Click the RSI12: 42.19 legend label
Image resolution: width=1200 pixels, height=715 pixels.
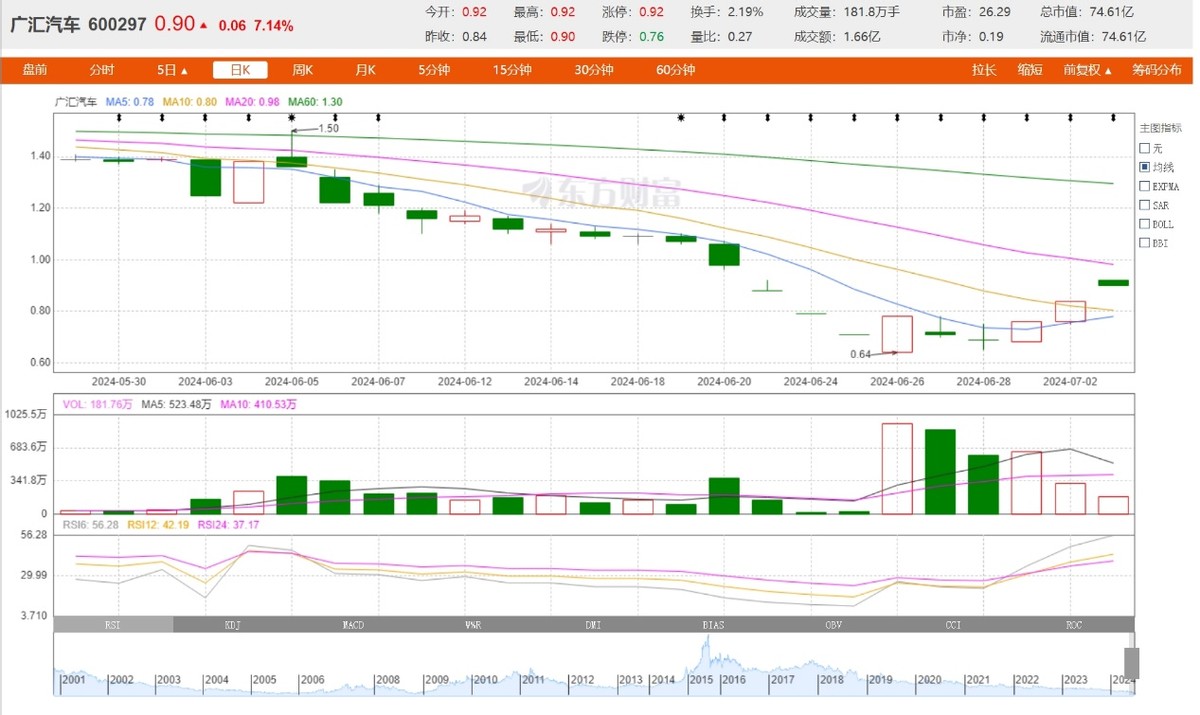tap(158, 524)
